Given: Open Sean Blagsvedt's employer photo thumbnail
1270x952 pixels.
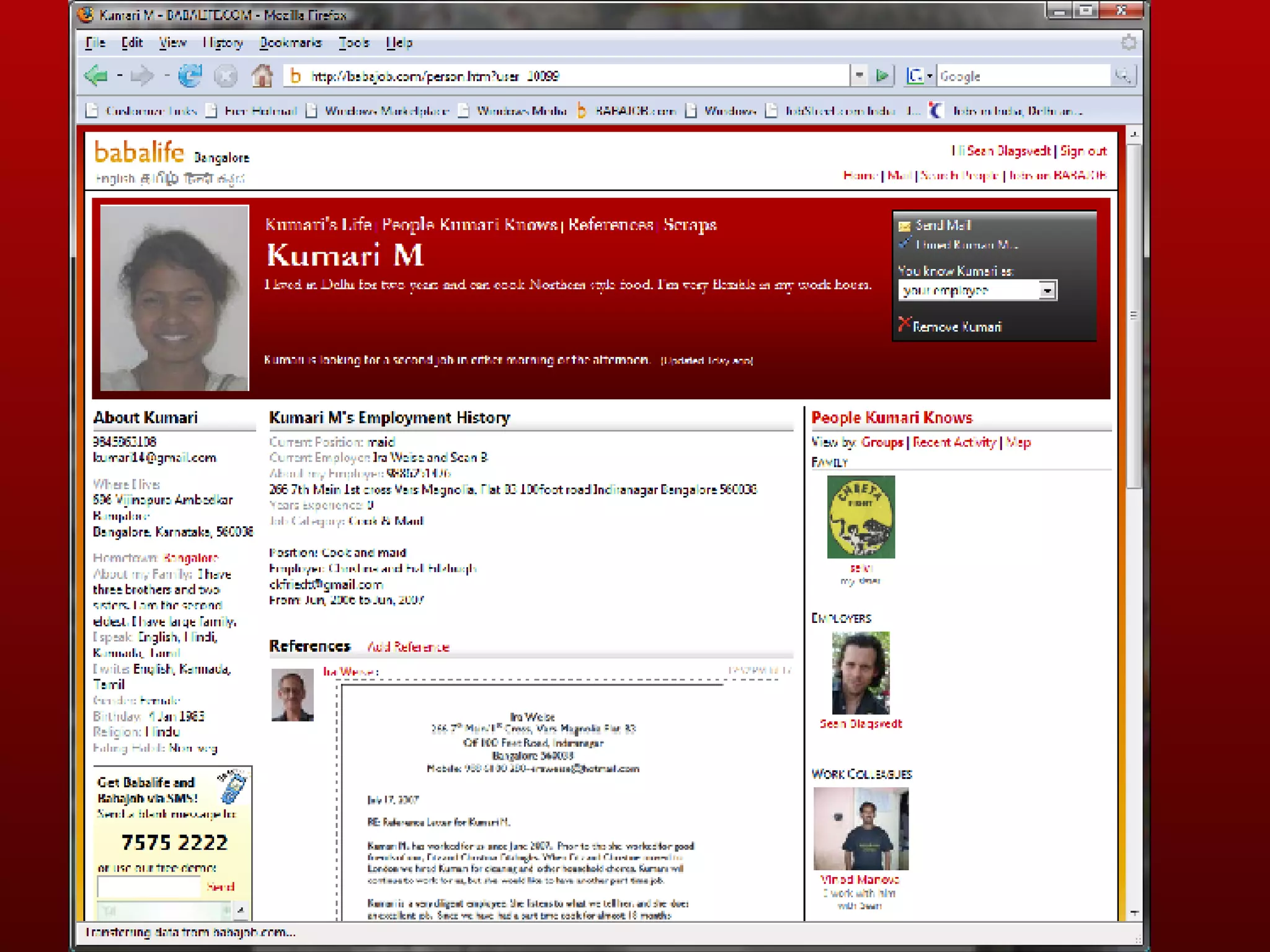Looking at the screenshot, I should point(860,672).
